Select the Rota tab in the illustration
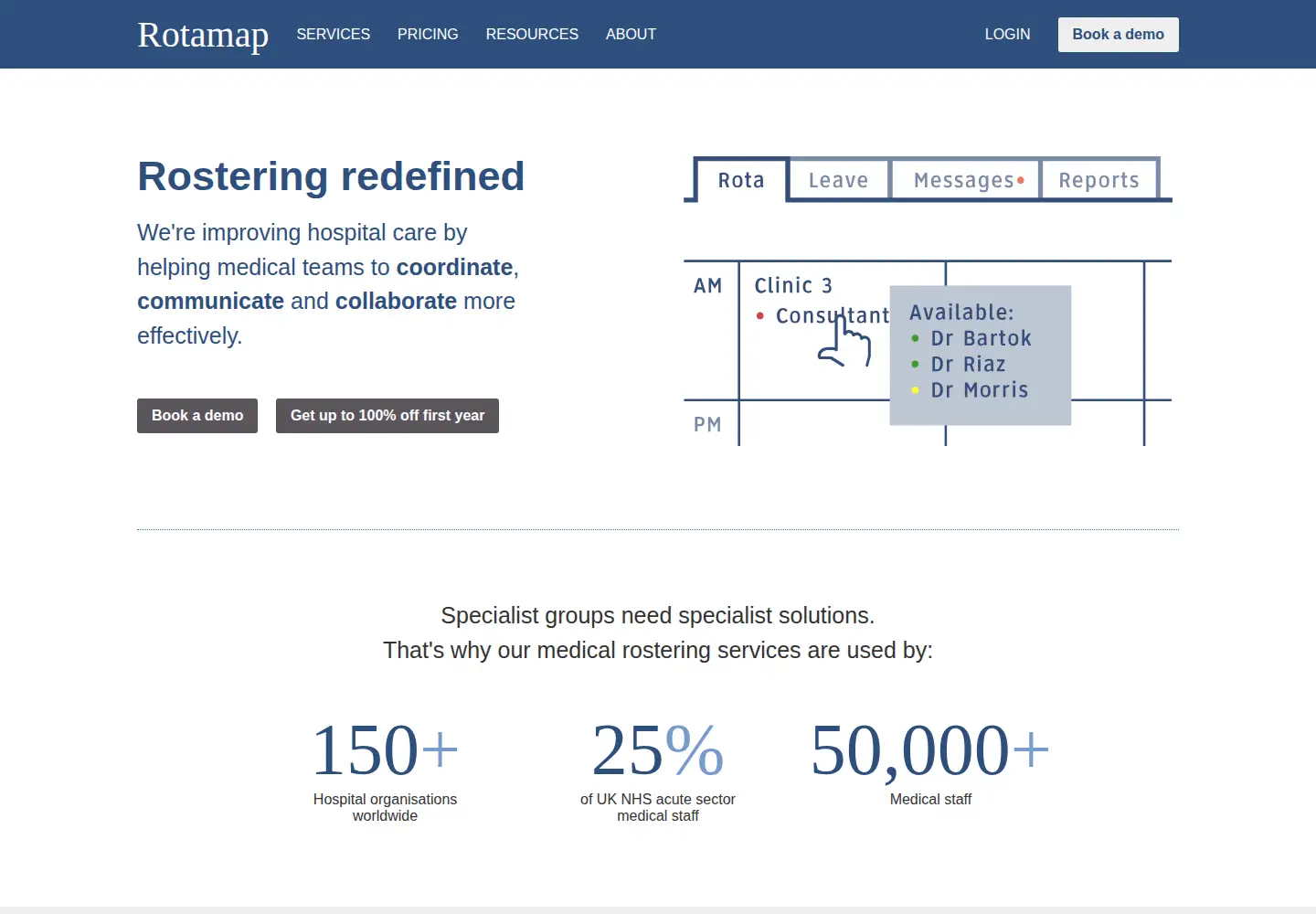 [741, 180]
